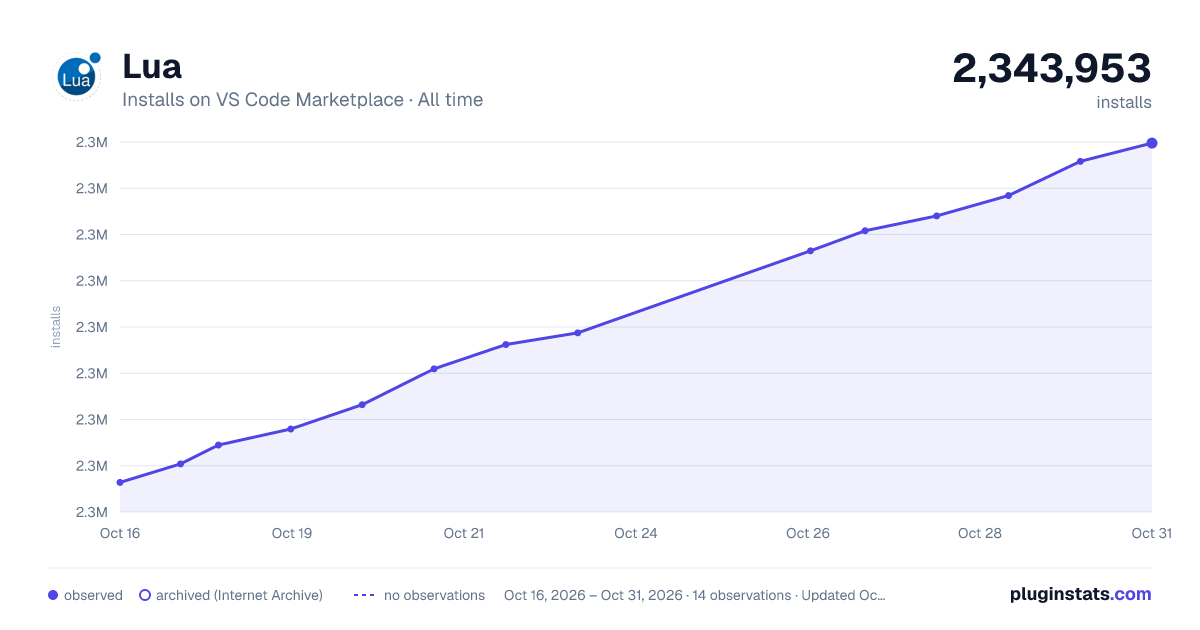Click the vertical 'installs' y-axis title

(x=56, y=327)
